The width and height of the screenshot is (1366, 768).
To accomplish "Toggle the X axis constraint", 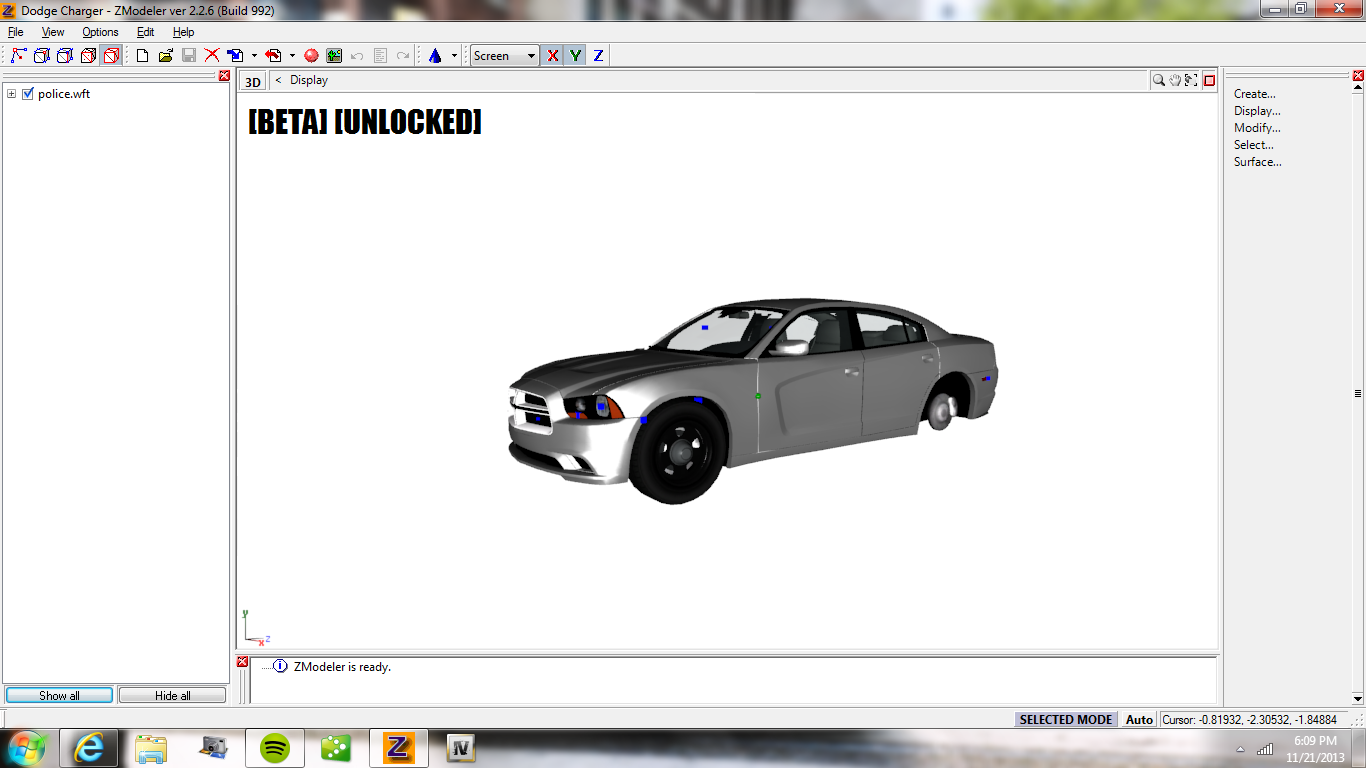I will [552, 56].
